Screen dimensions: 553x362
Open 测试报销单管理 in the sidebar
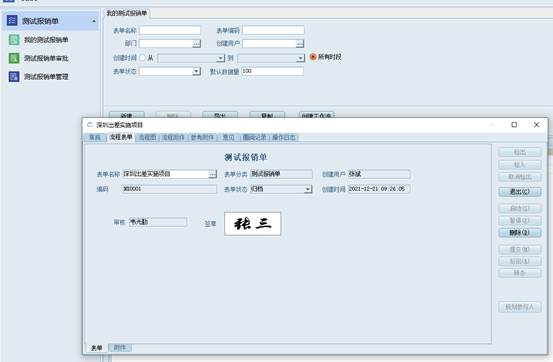coord(46,76)
